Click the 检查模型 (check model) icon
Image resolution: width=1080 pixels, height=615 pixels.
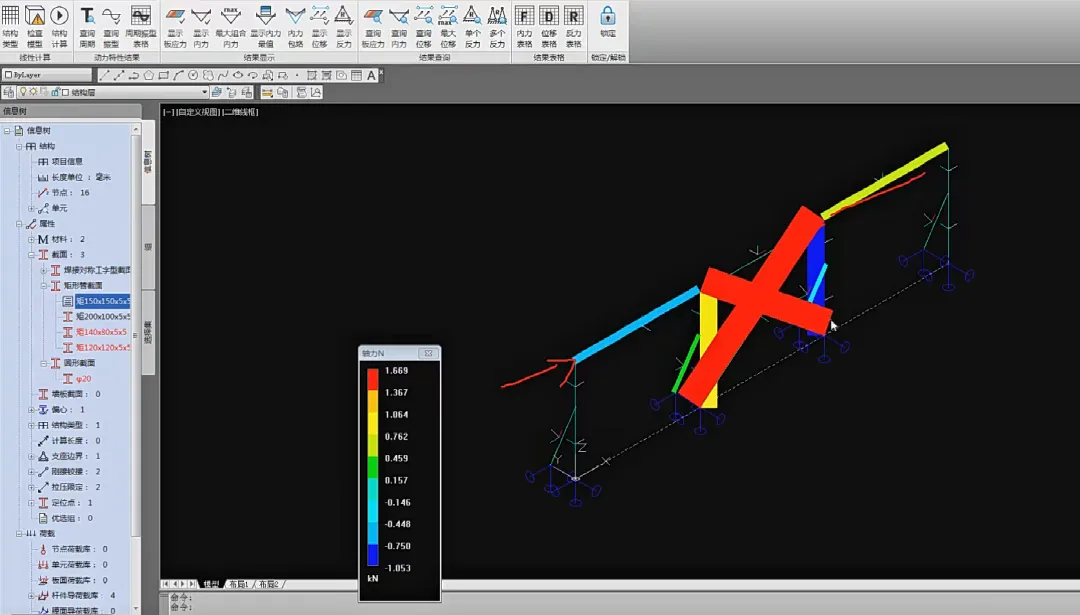tap(35, 16)
